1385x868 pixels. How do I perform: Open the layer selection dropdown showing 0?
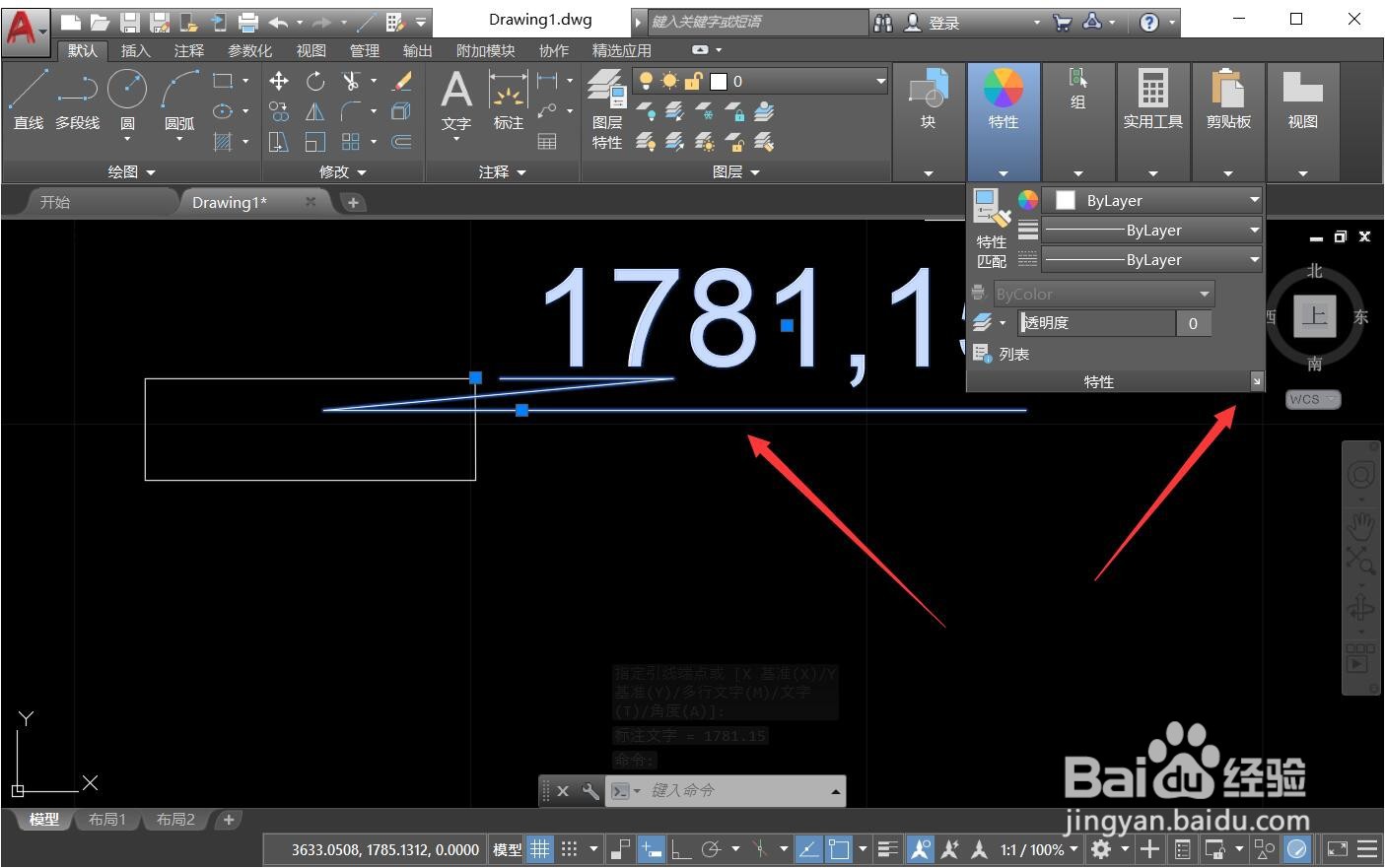click(760, 81)
